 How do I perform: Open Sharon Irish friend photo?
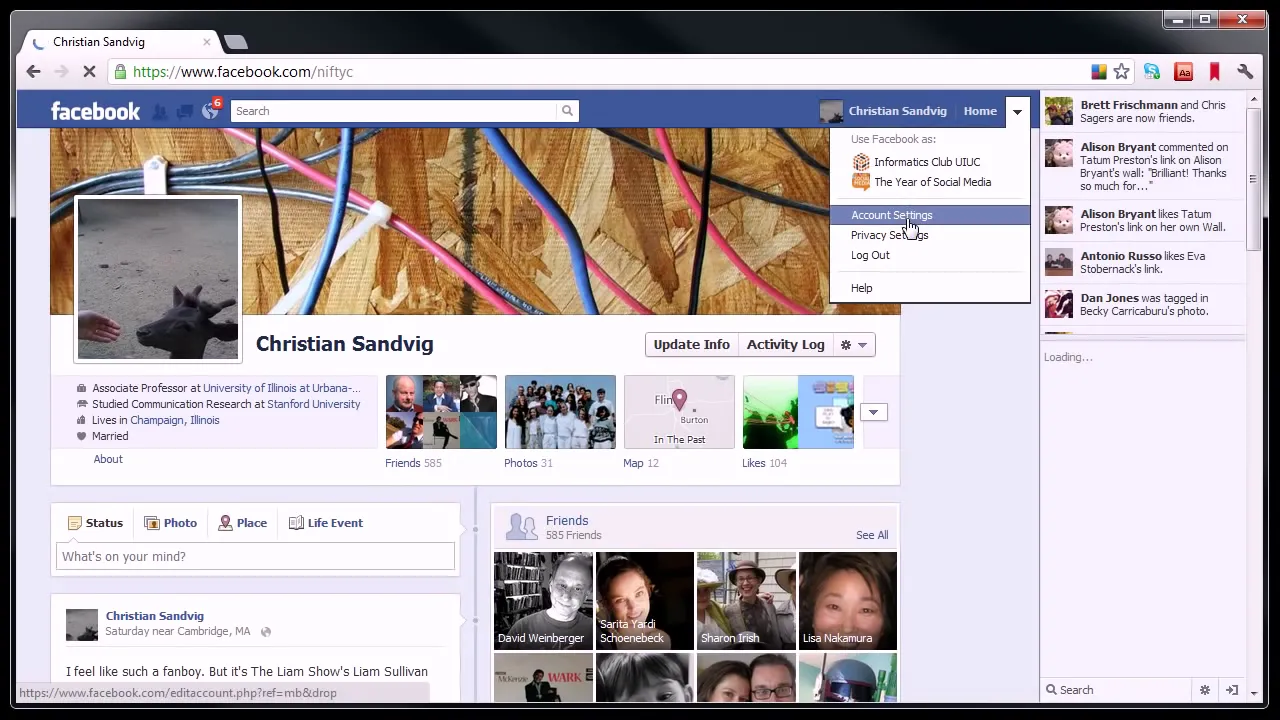[746, 601]
